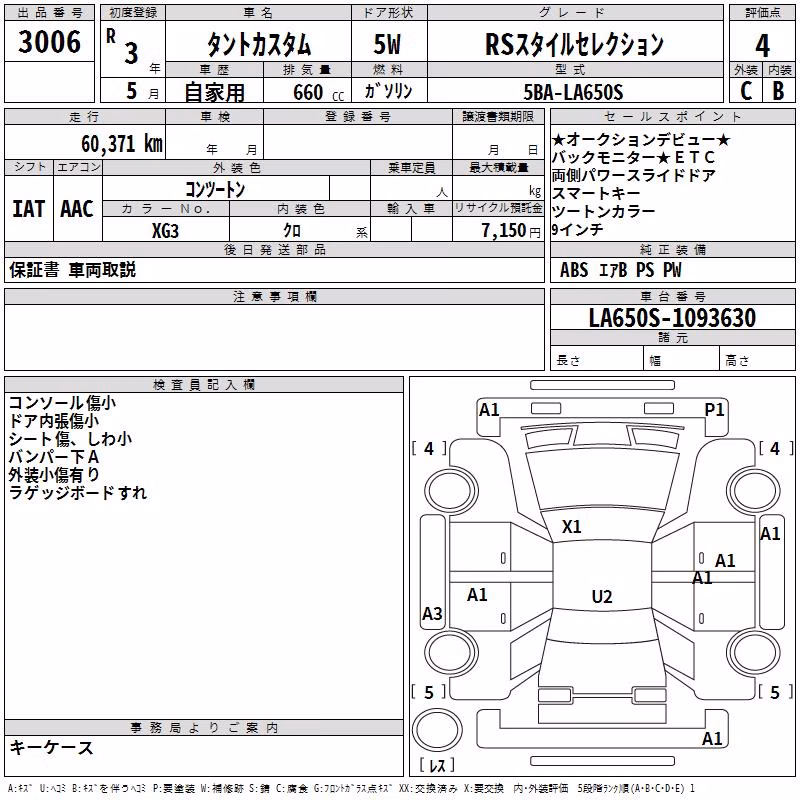Click P1 mark on front bumper corner
Image resolution: width=800 pixels, height=800 pixels.
(714, 409)
